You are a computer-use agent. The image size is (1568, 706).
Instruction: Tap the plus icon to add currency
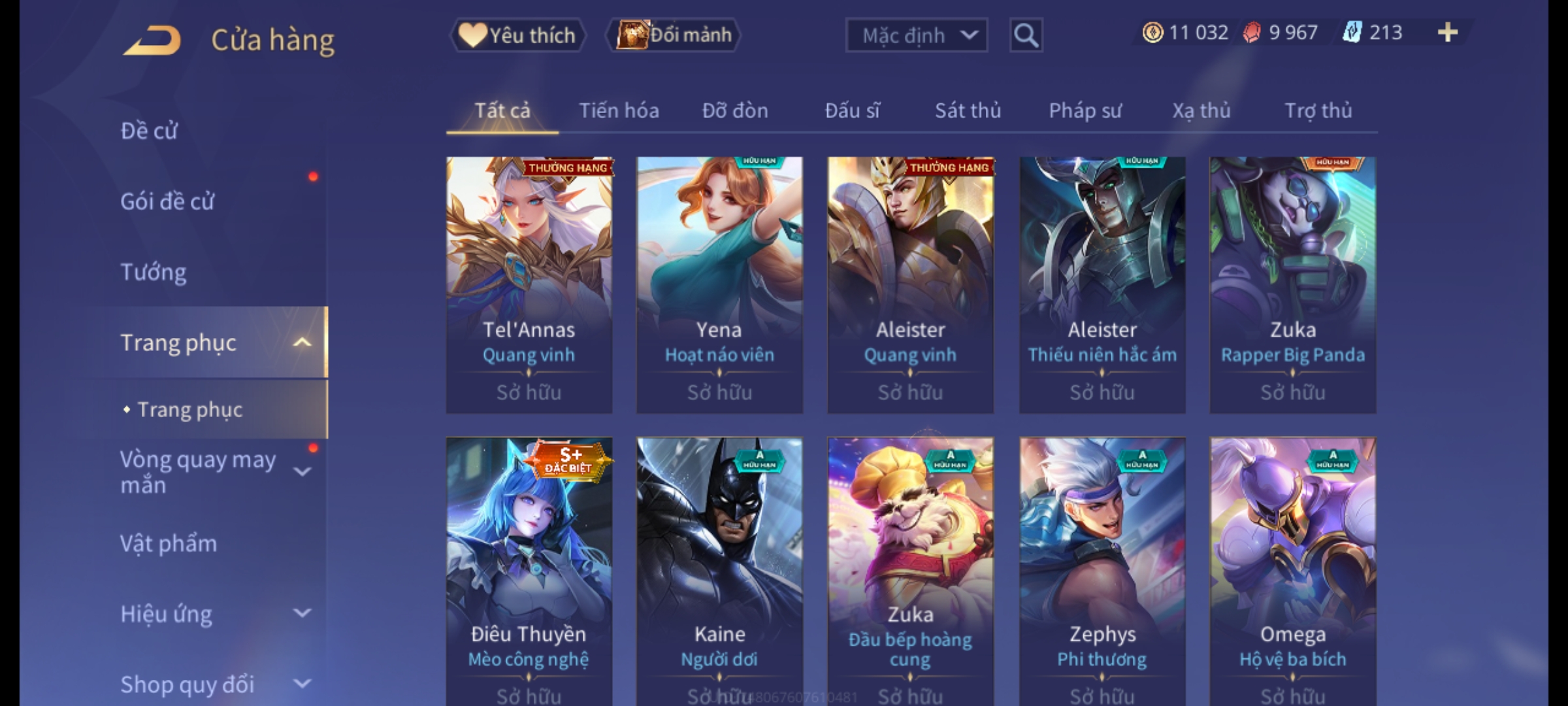point(1448,33)
